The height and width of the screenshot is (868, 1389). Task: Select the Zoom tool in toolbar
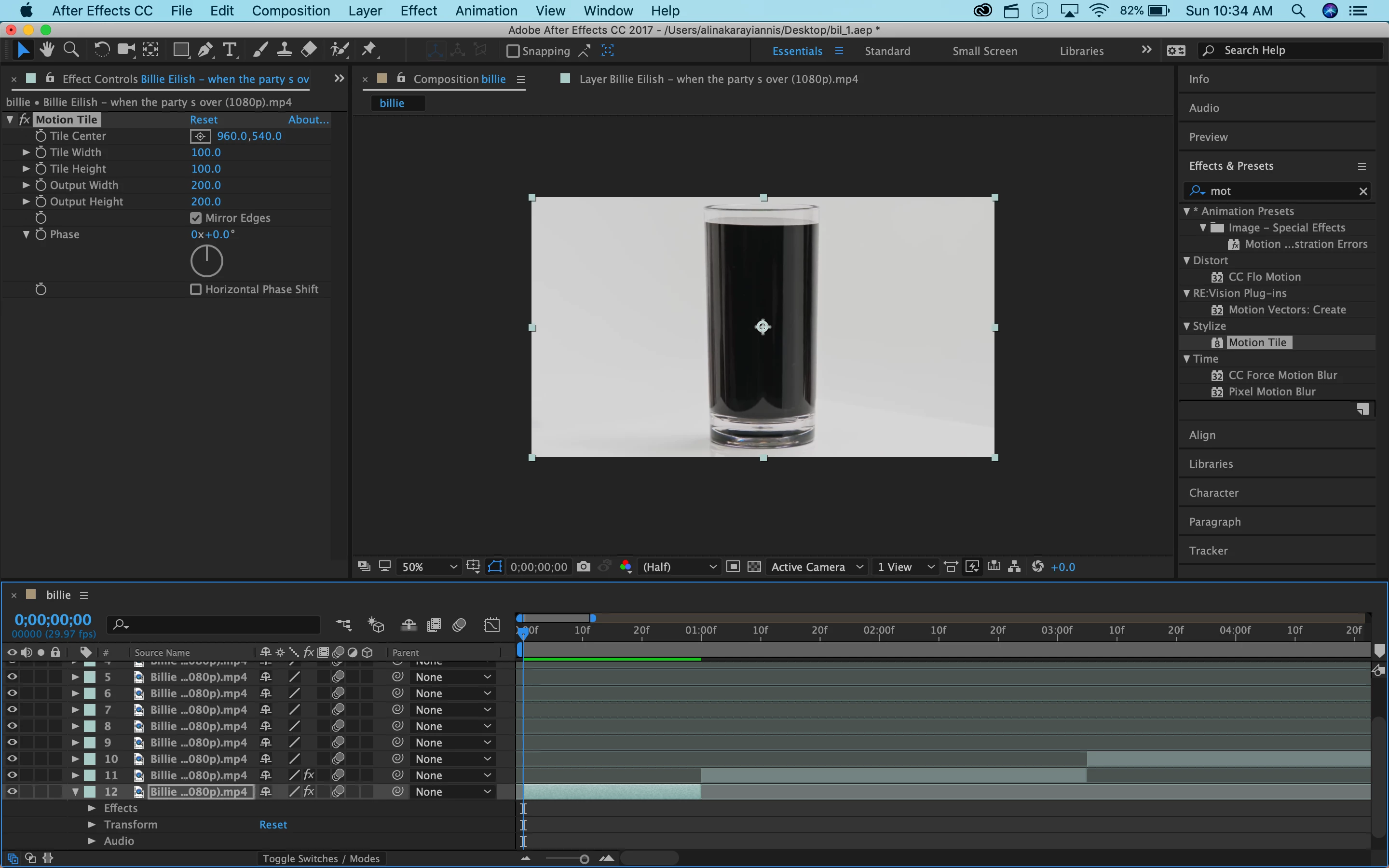[71, 51]
